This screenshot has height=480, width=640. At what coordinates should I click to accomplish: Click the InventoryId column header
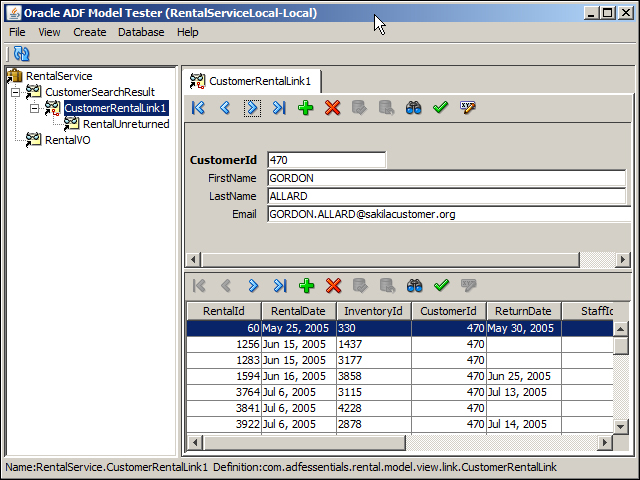(373, 311)
